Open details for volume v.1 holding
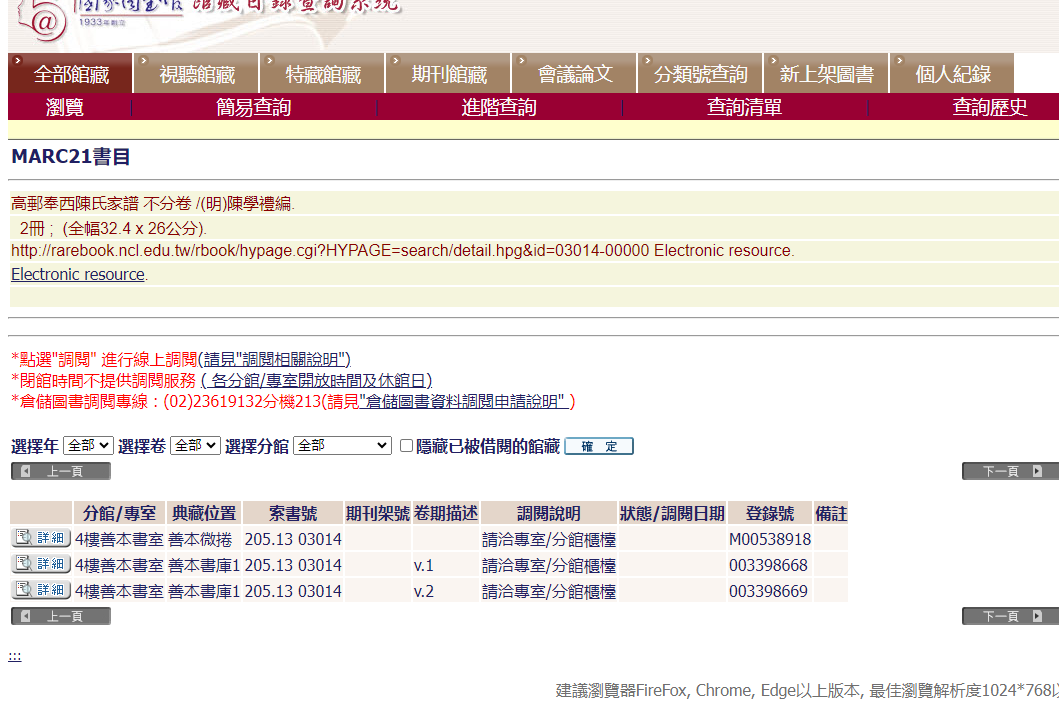 point(39,565)
